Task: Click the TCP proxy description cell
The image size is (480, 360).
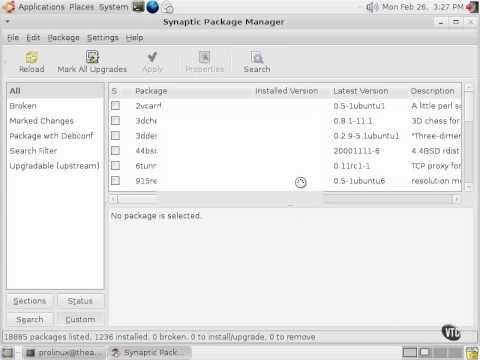Action: [436, 166]
